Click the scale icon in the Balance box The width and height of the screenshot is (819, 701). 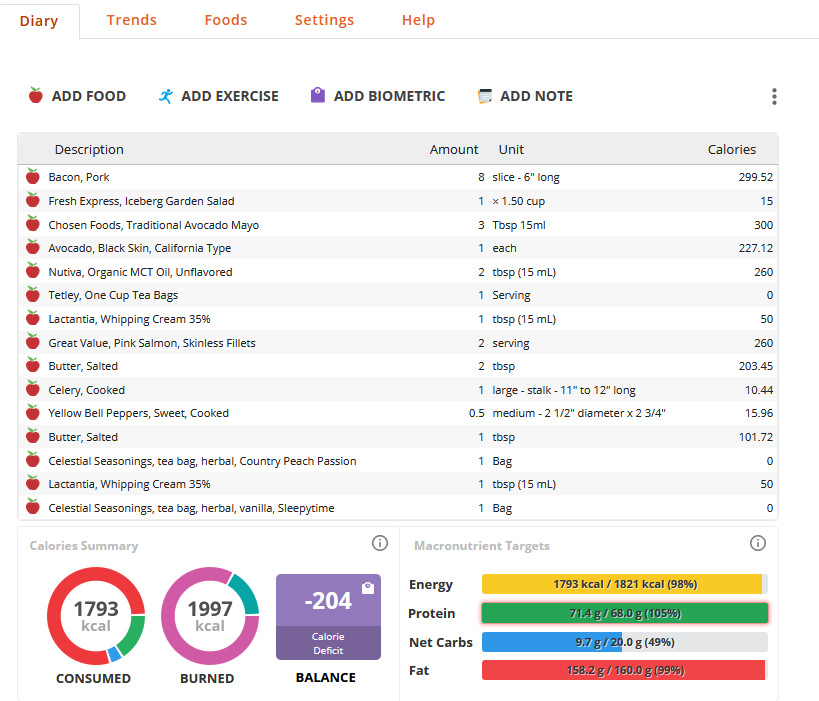click(368, 588)
